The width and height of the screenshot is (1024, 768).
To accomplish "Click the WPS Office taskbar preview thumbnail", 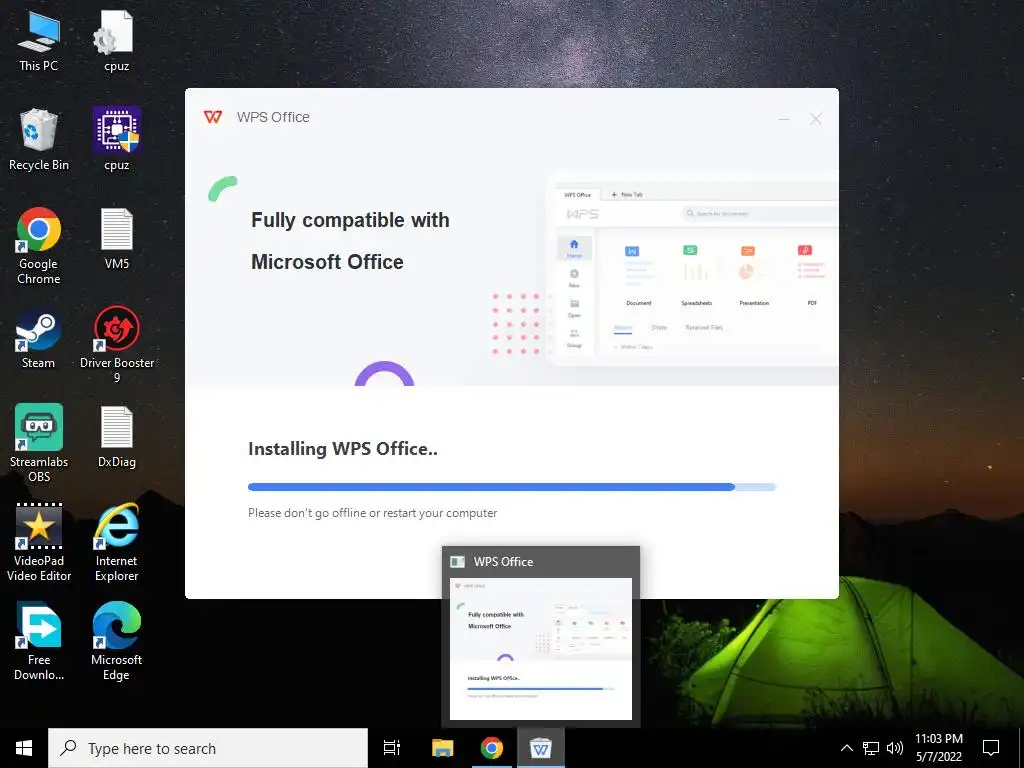I will [541, 648].
